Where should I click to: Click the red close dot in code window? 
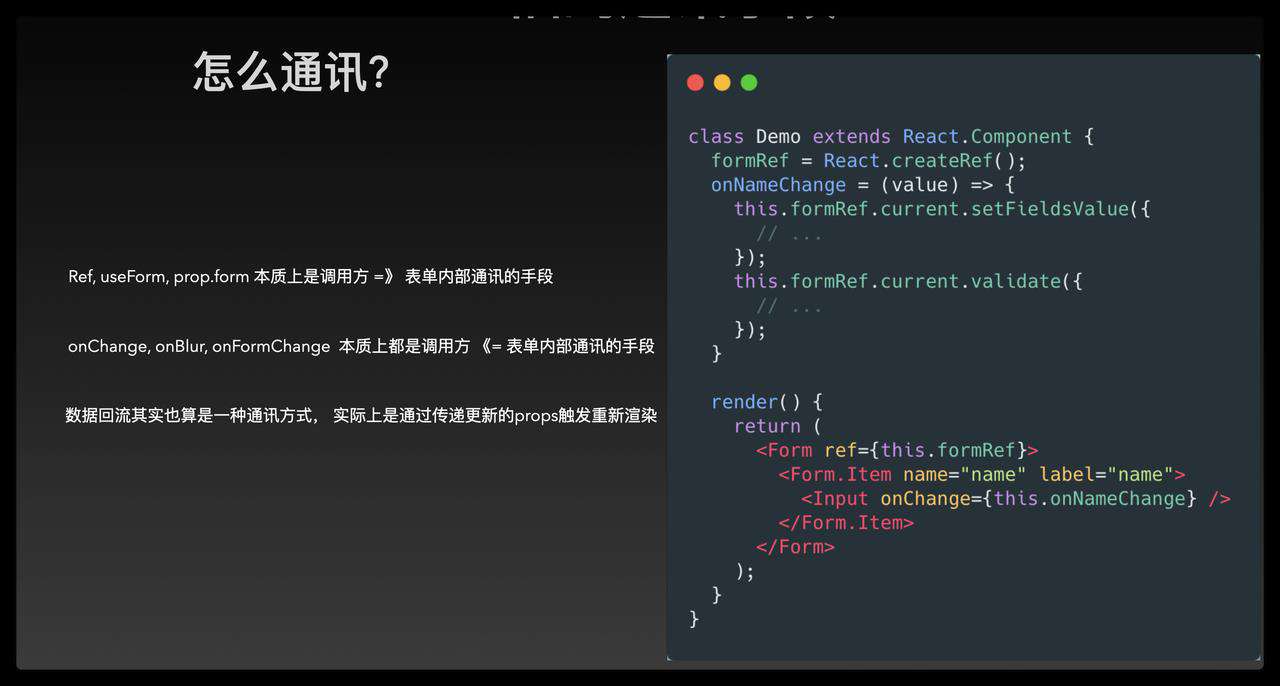[x=696, y=82]
